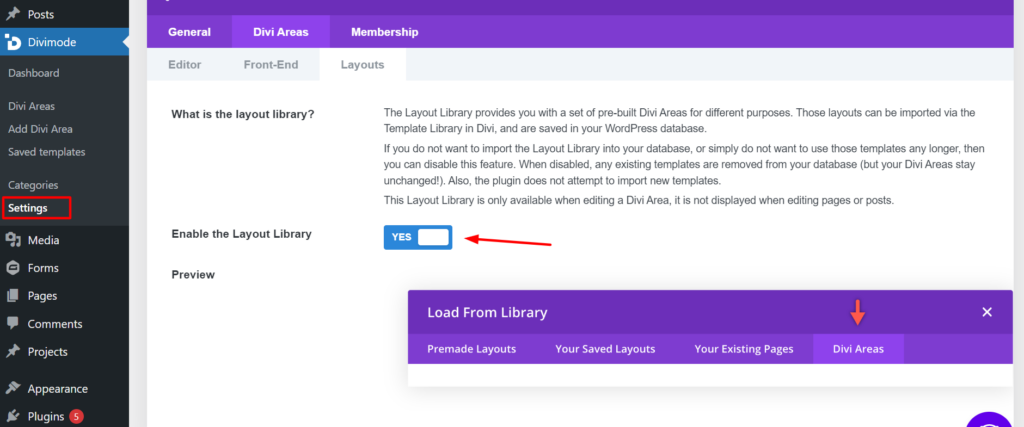Click the Forms icon in sidebar
The image size is (1024, 427).
click(x=12, y=268)
